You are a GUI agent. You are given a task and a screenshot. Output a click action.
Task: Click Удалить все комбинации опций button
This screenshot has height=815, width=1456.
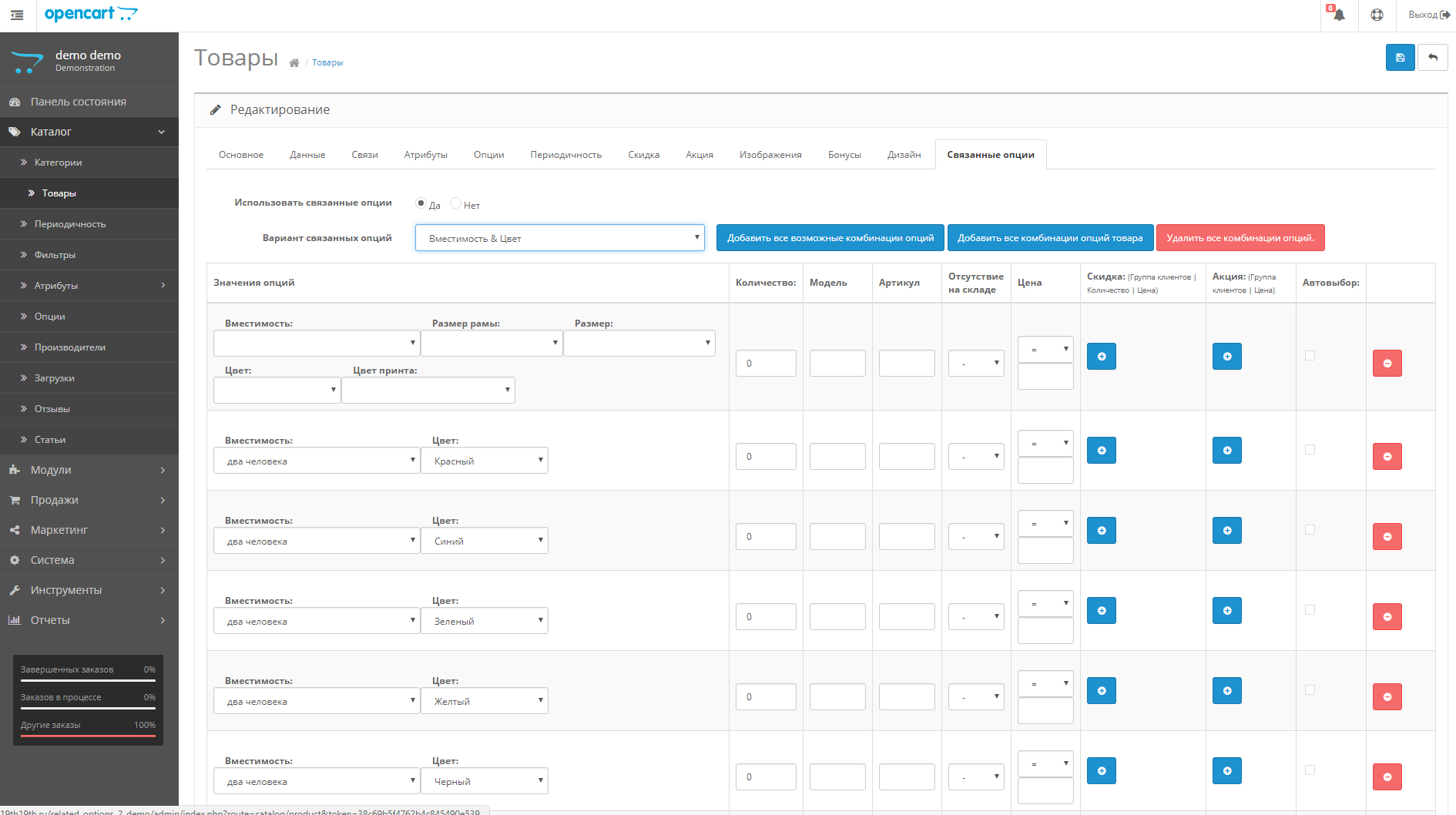[1240, 238]
